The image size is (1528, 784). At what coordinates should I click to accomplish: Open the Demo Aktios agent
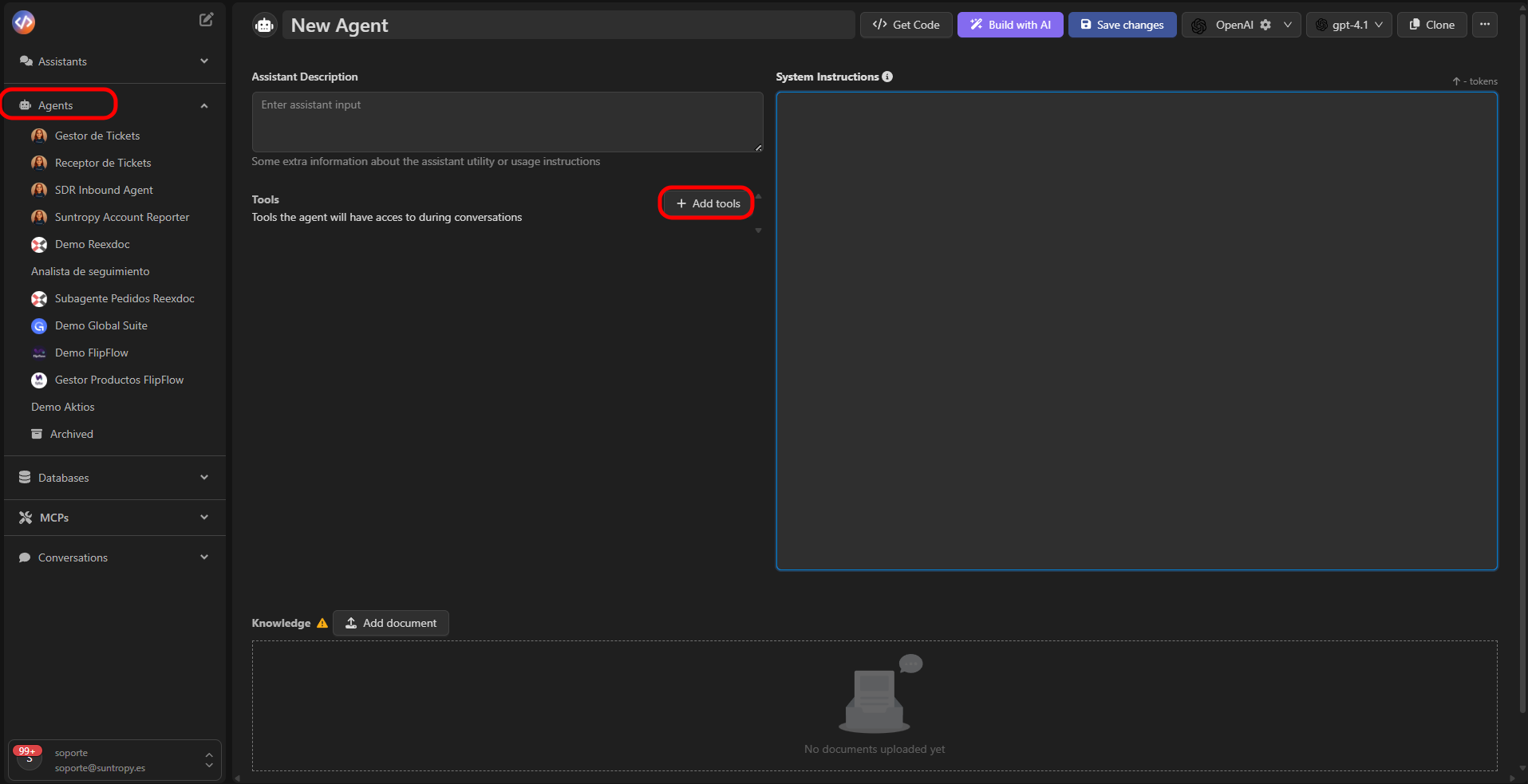click(x=63, y=407)
